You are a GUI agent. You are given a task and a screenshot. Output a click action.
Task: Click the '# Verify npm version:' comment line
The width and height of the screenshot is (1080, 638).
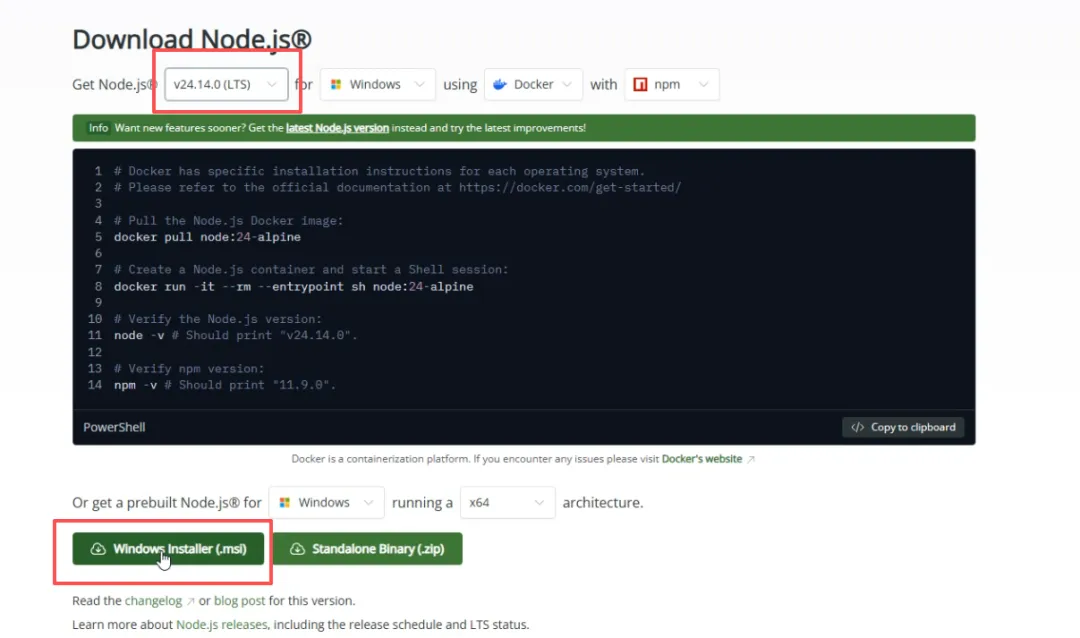pyautogui.click(x=189, y=369)
